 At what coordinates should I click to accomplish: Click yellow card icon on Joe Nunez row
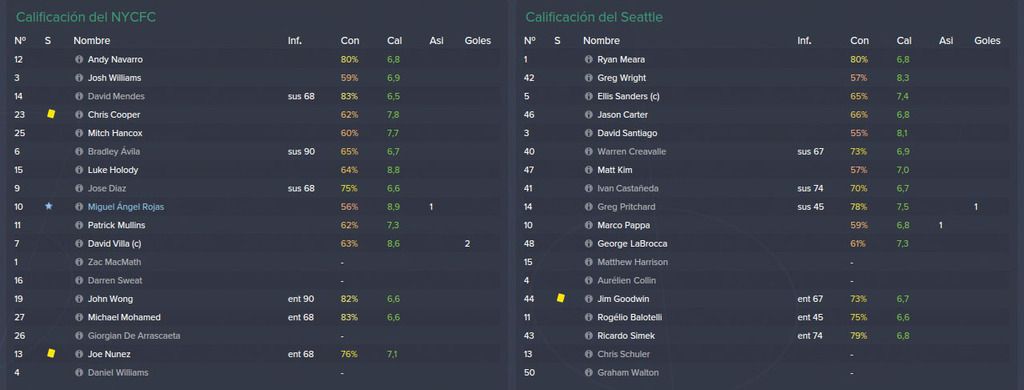(51, 353)
